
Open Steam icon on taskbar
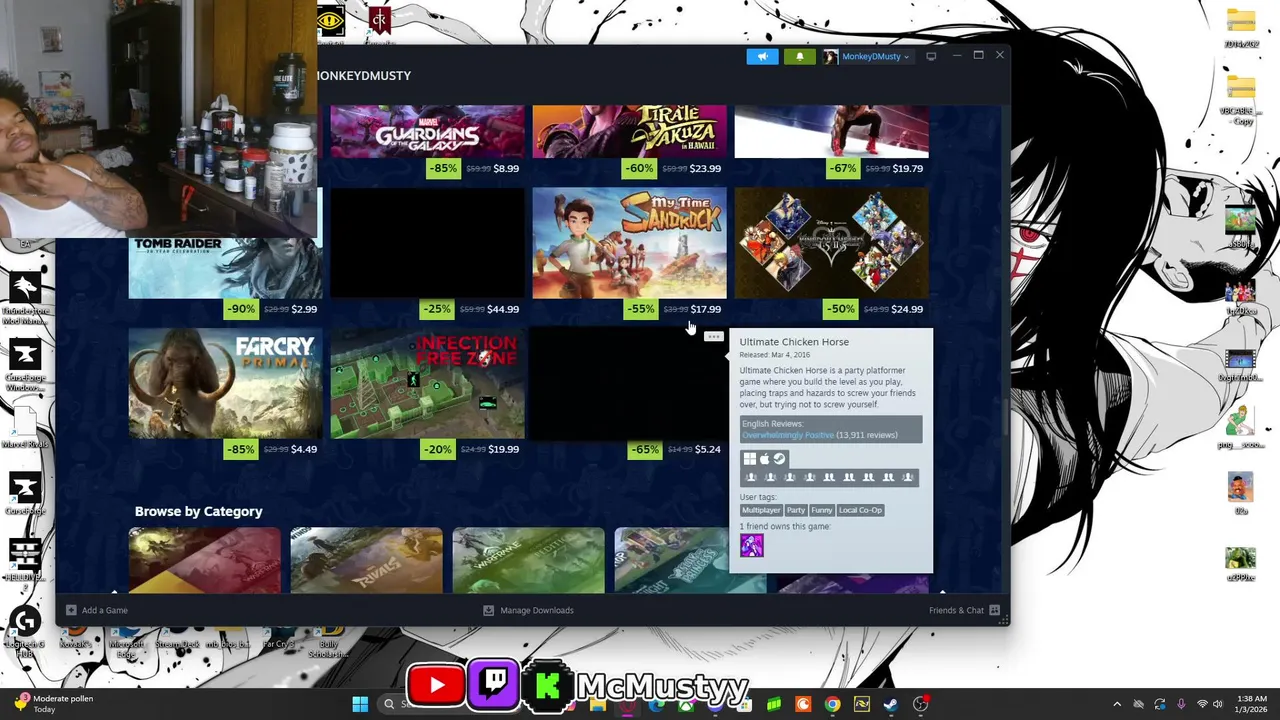(891, 704)
